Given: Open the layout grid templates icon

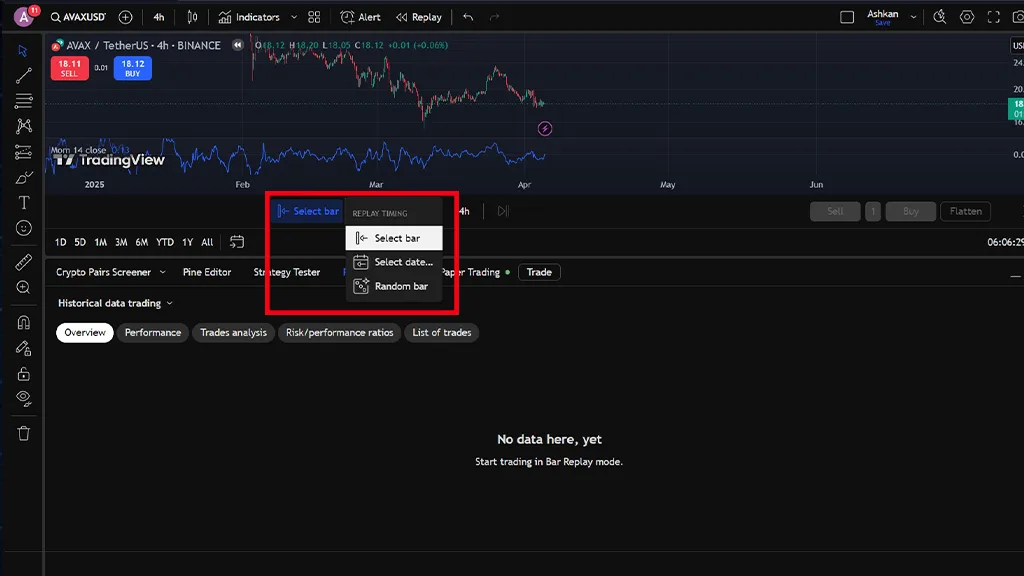Looking at the screenshot, I should click(315, 17).
